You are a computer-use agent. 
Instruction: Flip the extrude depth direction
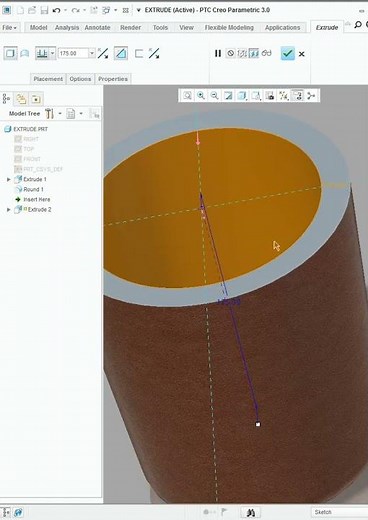coord(103,53)
